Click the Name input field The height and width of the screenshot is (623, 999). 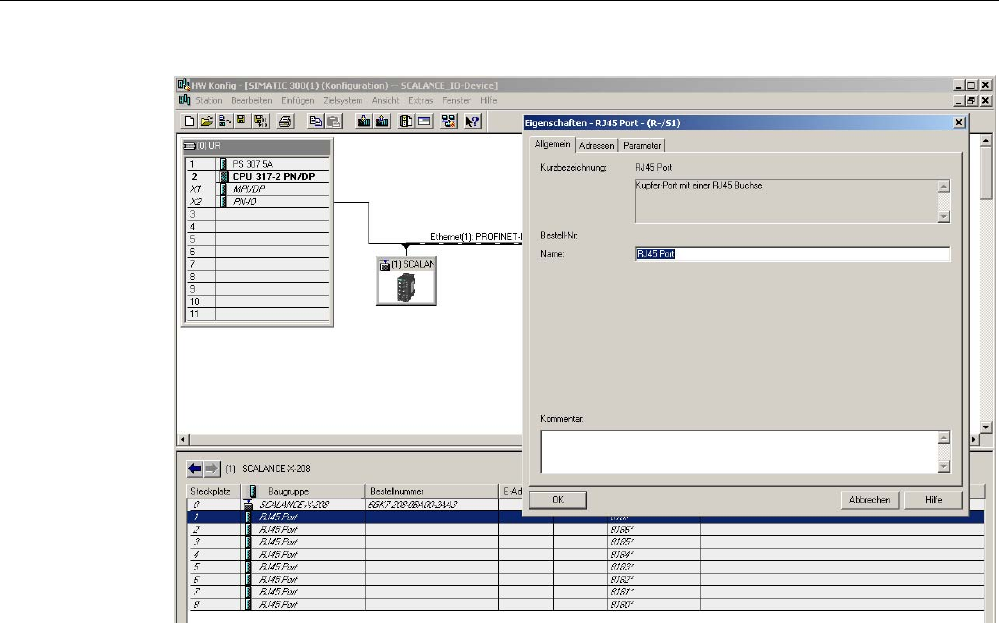click(793, 254)
